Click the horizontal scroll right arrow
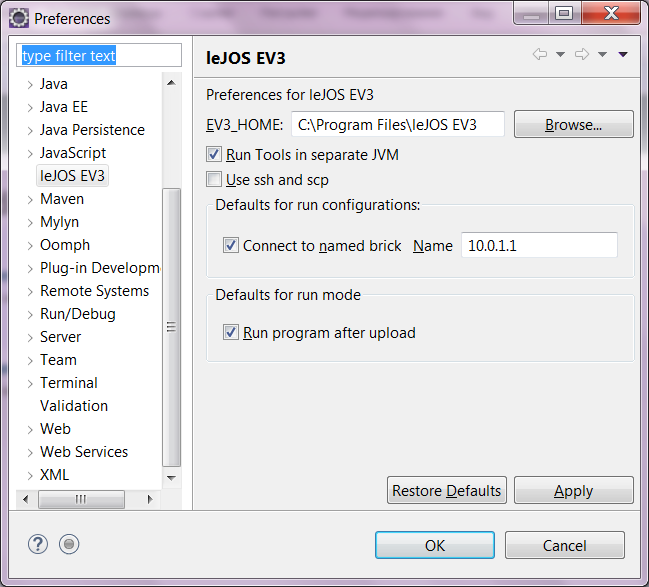Image resolution: width=649 pixels, height=587 pixels. point(150,499)
